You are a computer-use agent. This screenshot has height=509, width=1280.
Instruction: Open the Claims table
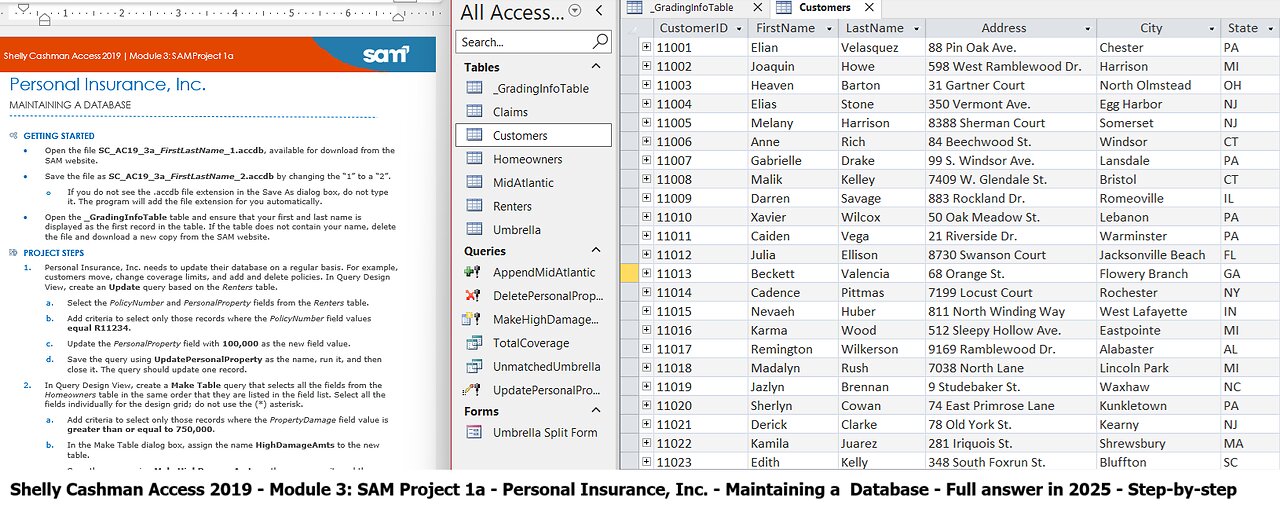click(533, 112)
